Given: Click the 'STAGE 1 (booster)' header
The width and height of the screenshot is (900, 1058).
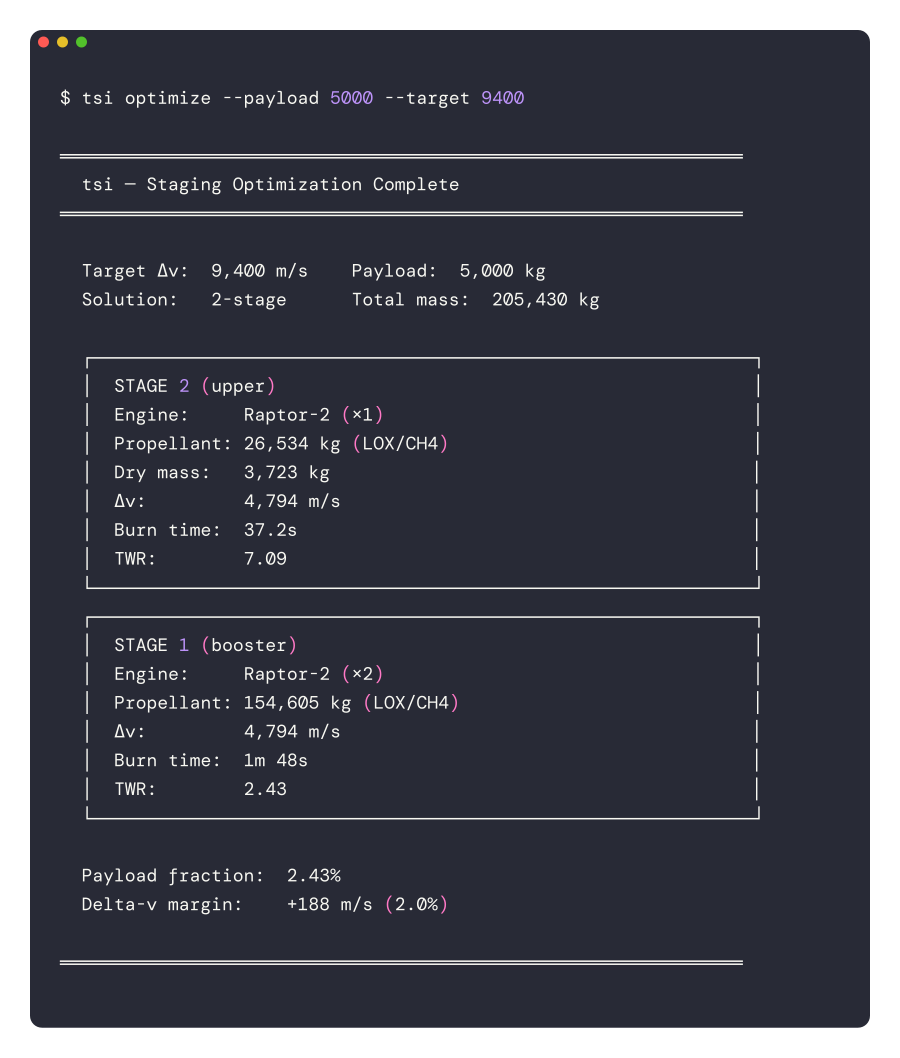Looking at the screenshot, I should (205, 645).
